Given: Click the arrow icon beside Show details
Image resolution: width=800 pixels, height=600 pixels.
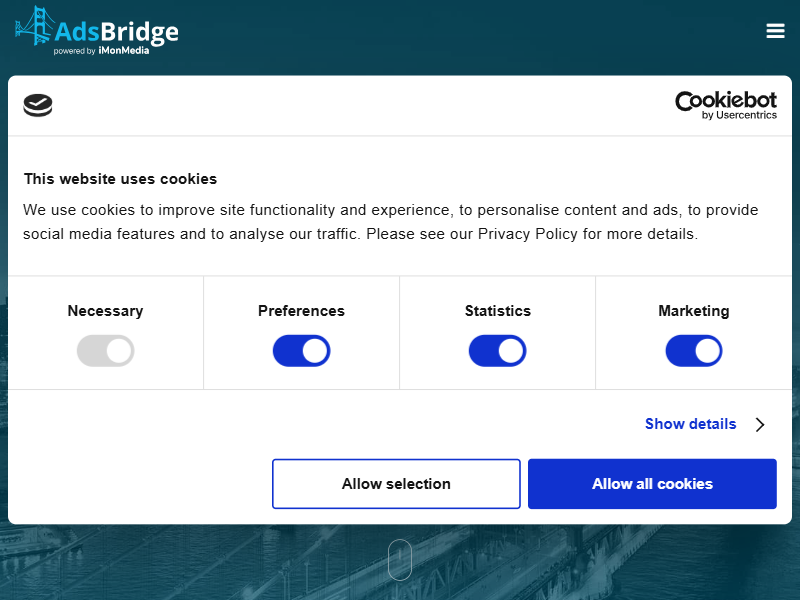Looking at the screenshot, I should pos(760,424).
